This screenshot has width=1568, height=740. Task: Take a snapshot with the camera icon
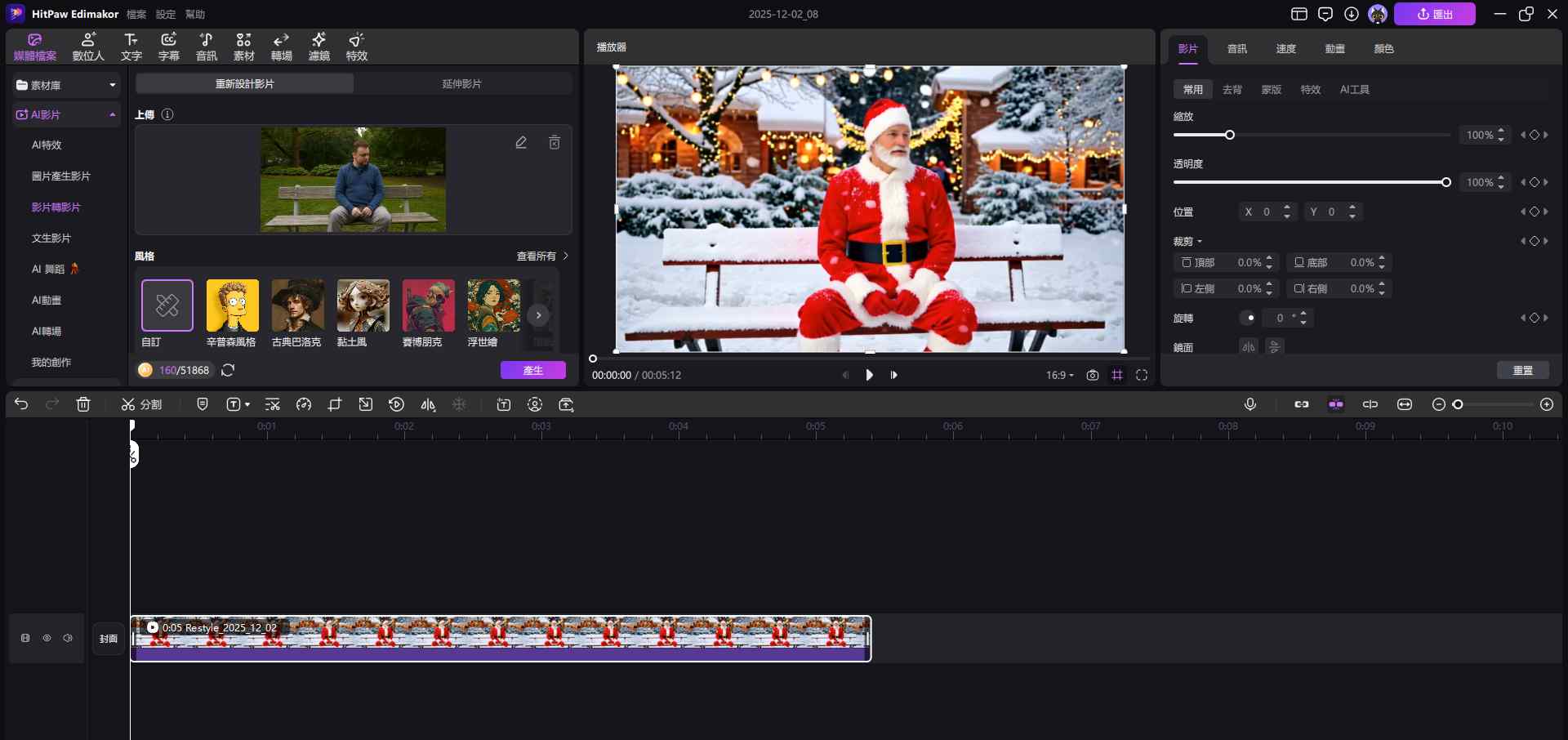point(1093,375)
